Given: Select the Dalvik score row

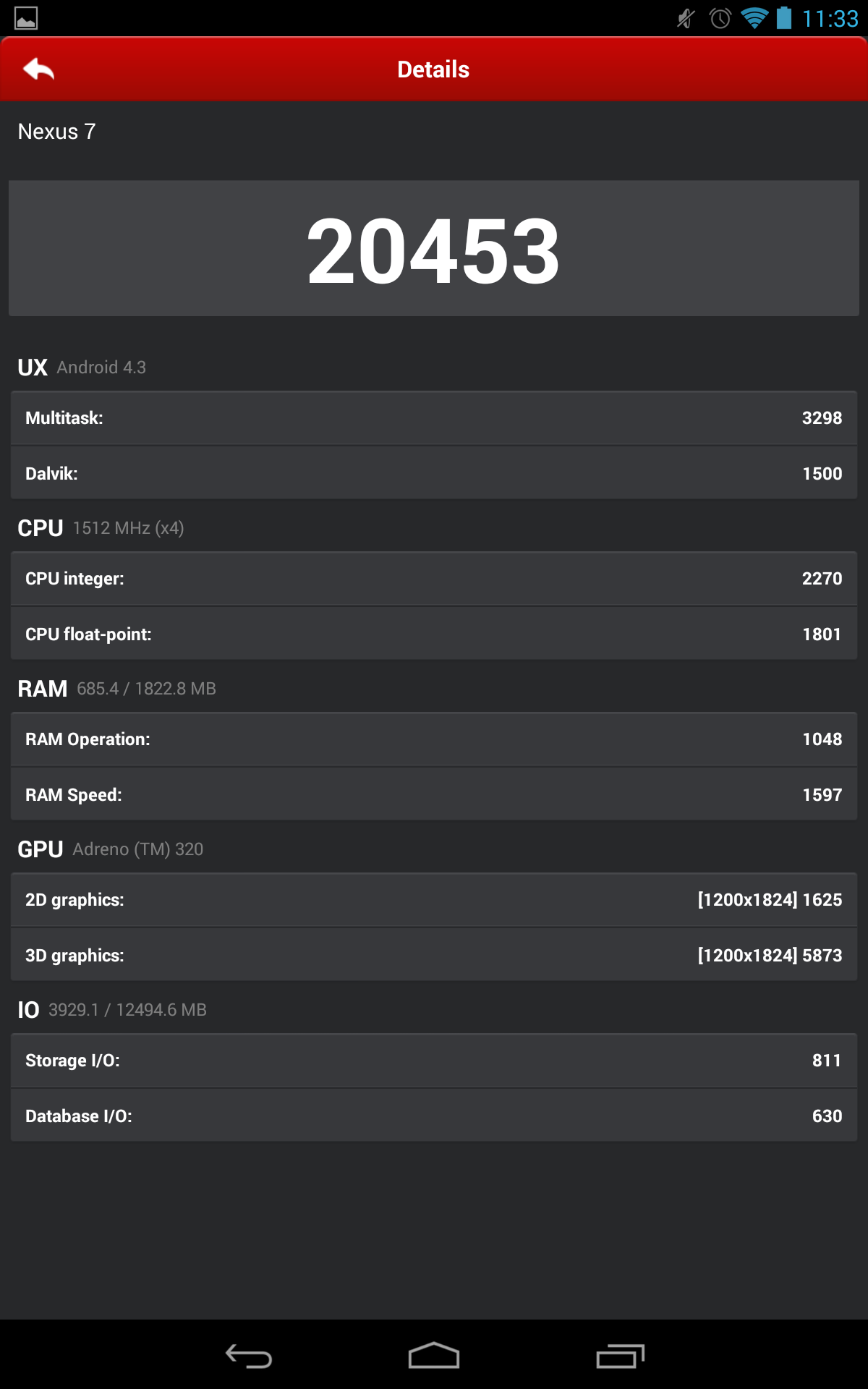Looking at the screenshot, I should point(434,472).
